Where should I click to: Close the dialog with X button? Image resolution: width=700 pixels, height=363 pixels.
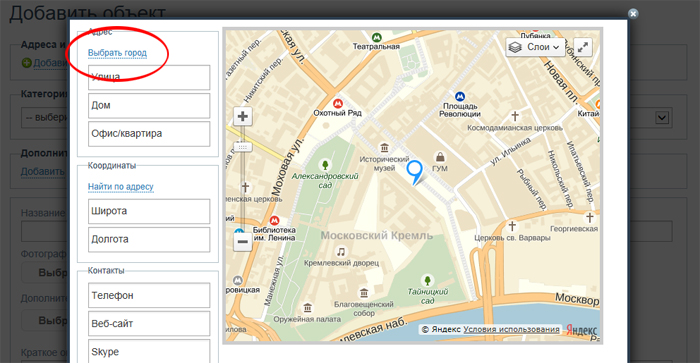point(633,13)
